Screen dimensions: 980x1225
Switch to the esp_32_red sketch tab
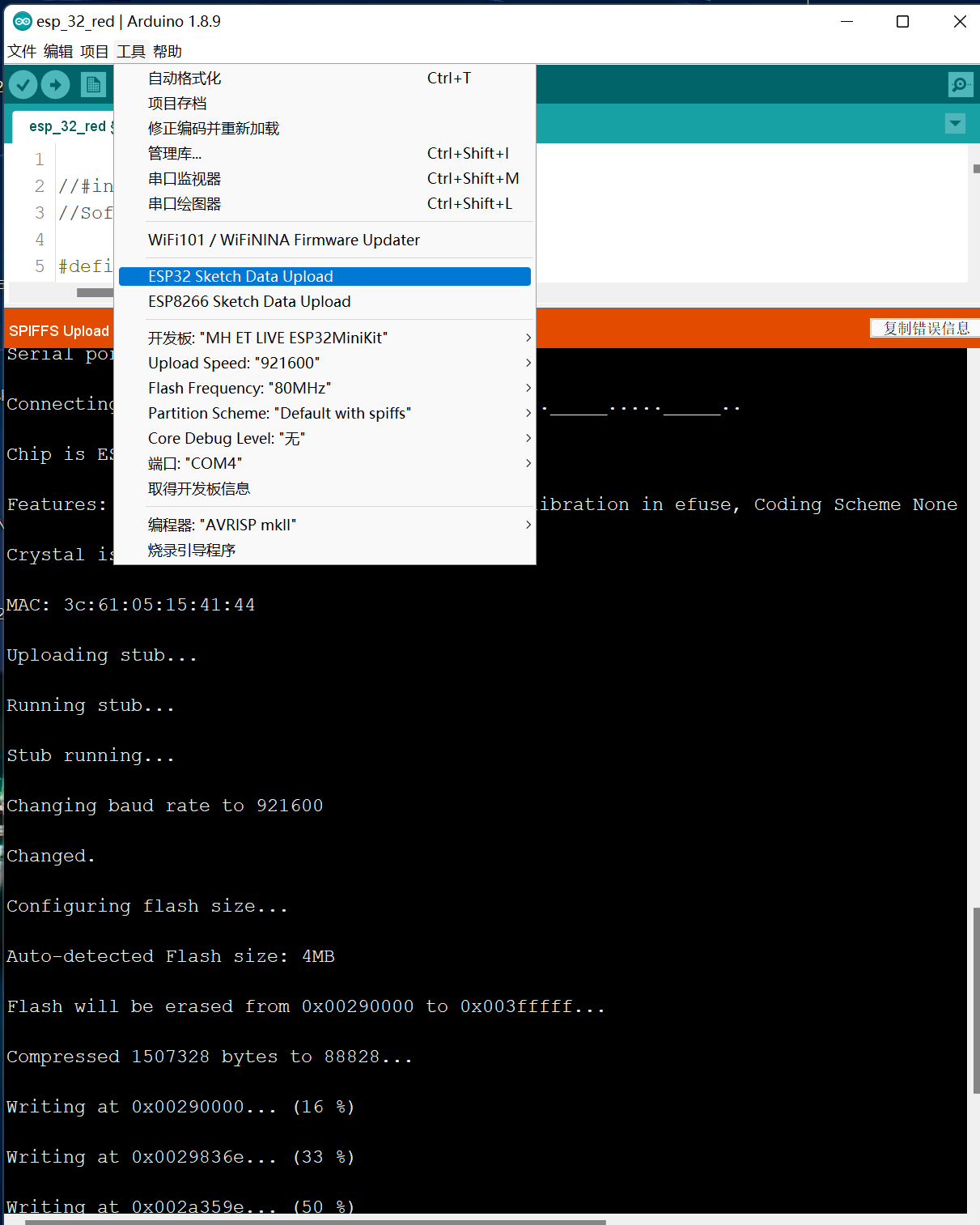coord(66,126)
